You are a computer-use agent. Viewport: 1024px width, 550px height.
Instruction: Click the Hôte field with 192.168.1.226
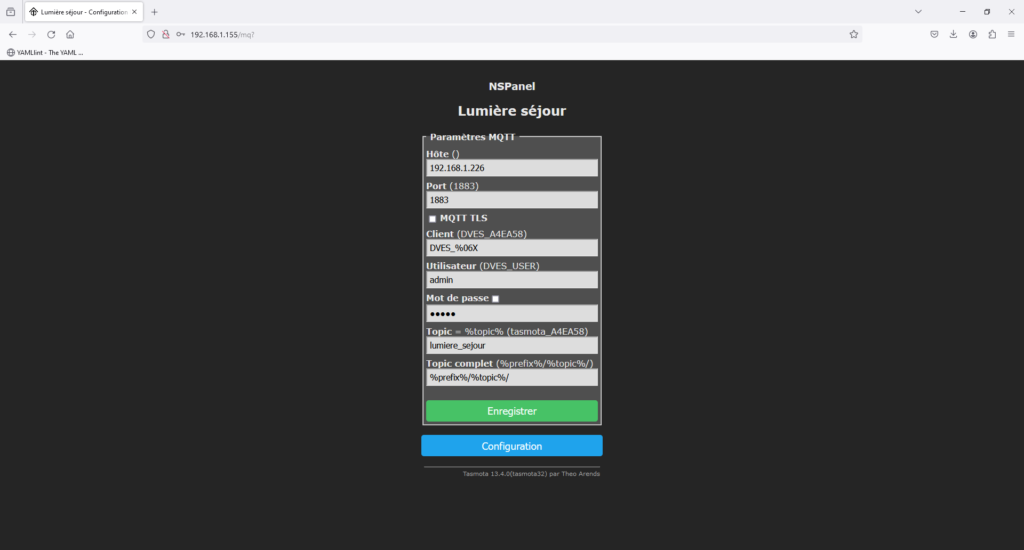(512, 168)
